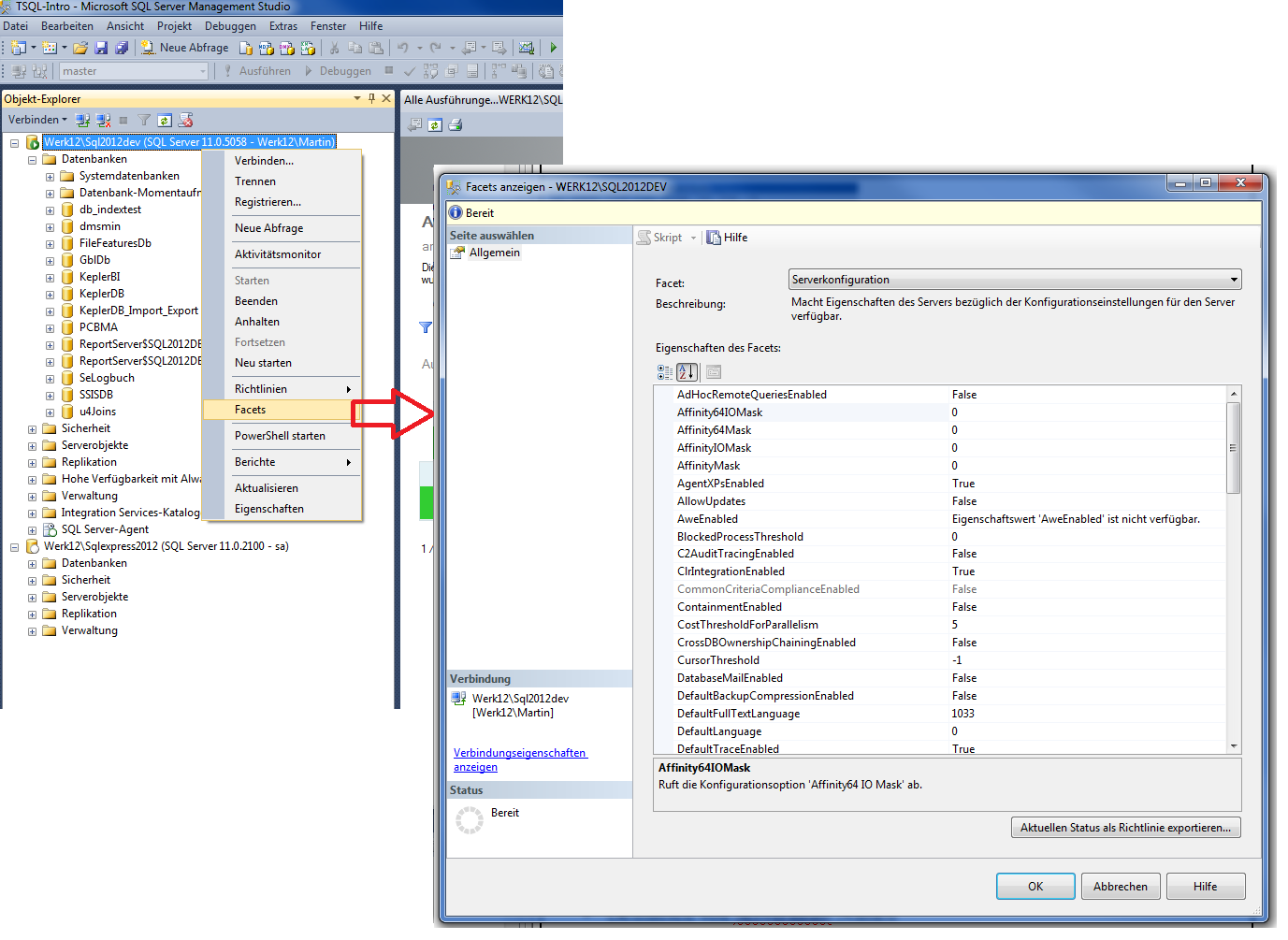Click the Database Engine query file icon
The height and width of the screenshot is (940, 1288).
coord(246,48)
